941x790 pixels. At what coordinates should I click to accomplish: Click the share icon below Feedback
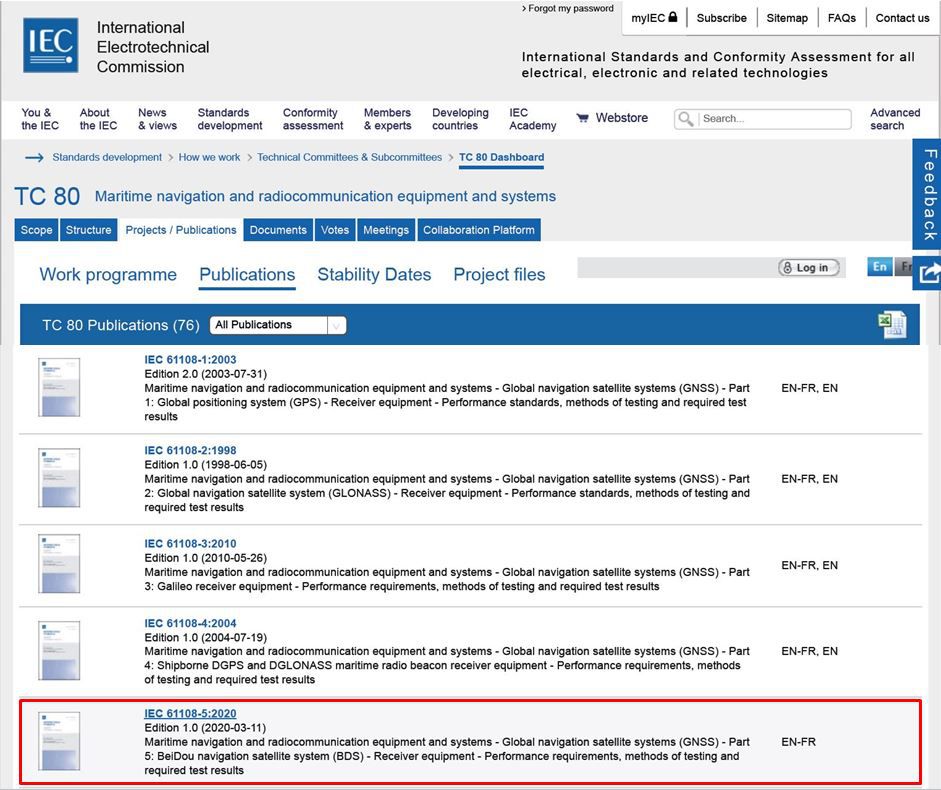point(928,272)
